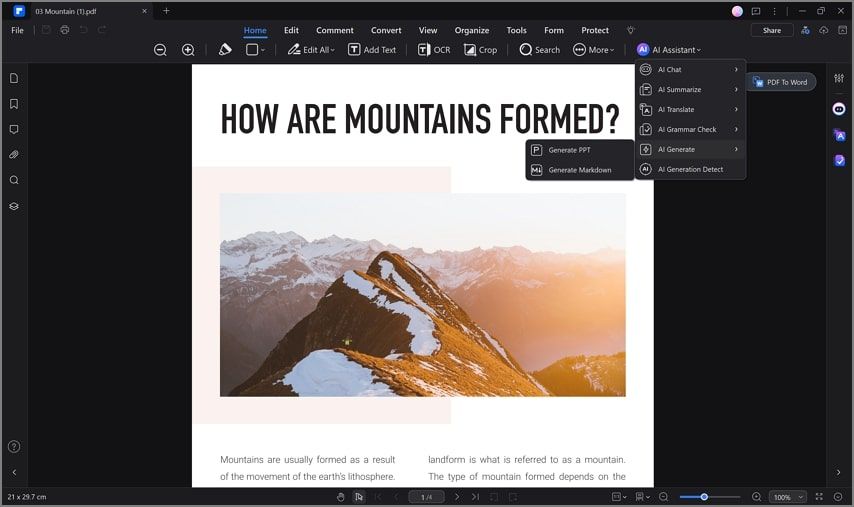This screenshot has width=854, height=507.
Task: Open the thumbnails panel in left sidebar
Action: [14, 78]
